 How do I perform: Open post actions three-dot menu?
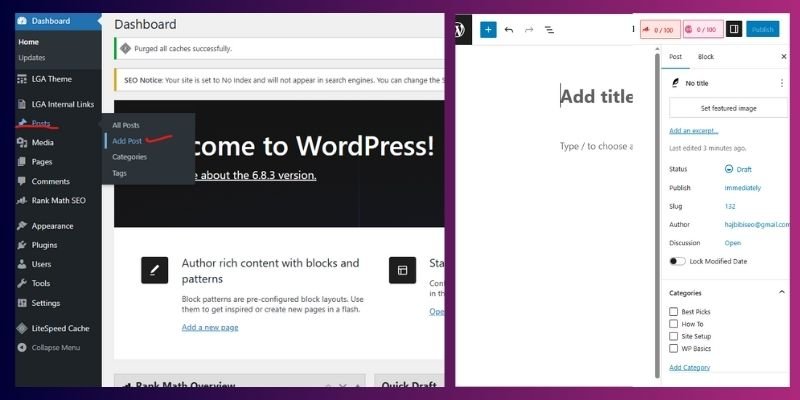pos(782,83)
